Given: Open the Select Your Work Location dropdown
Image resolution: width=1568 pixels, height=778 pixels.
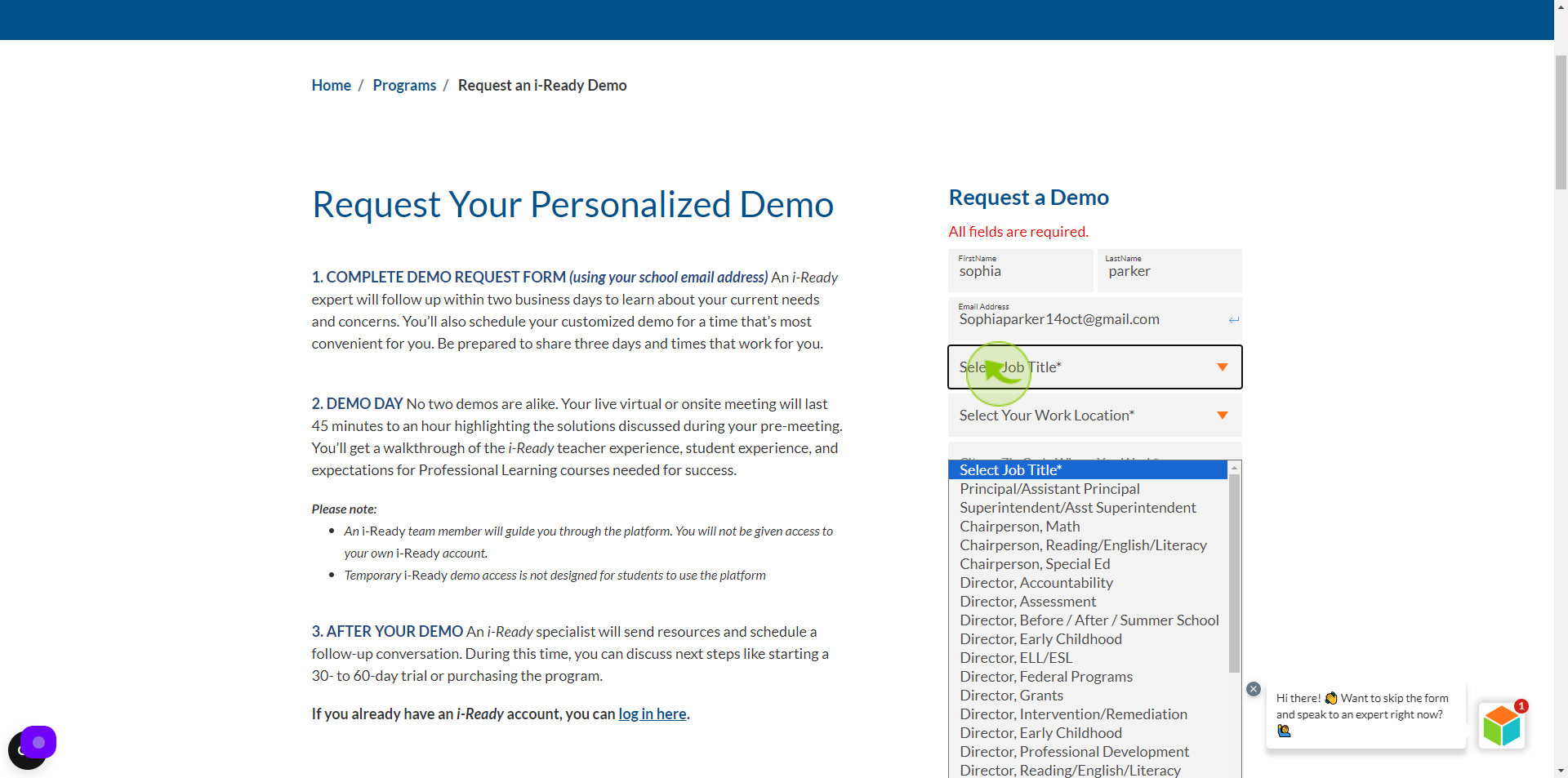Looking at the screenshot, I should tap(1095, 416).
